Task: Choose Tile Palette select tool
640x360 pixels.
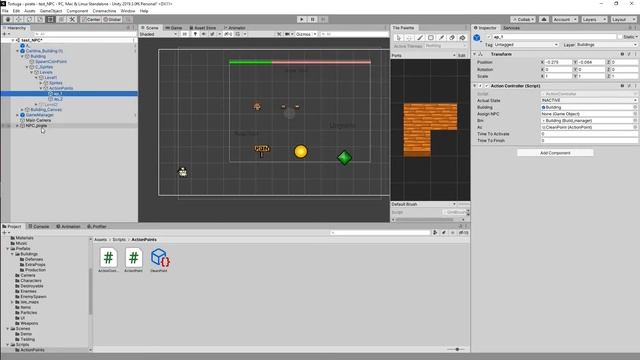Action: coord(399,38)
